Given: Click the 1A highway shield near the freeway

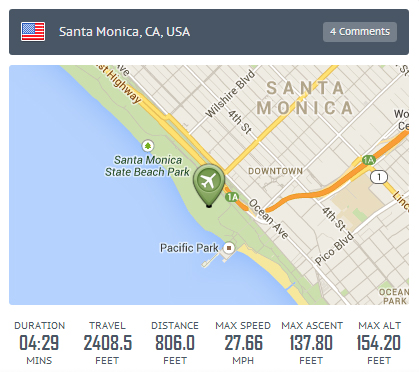Looking at the screenshot, I should tap(369, 160).
